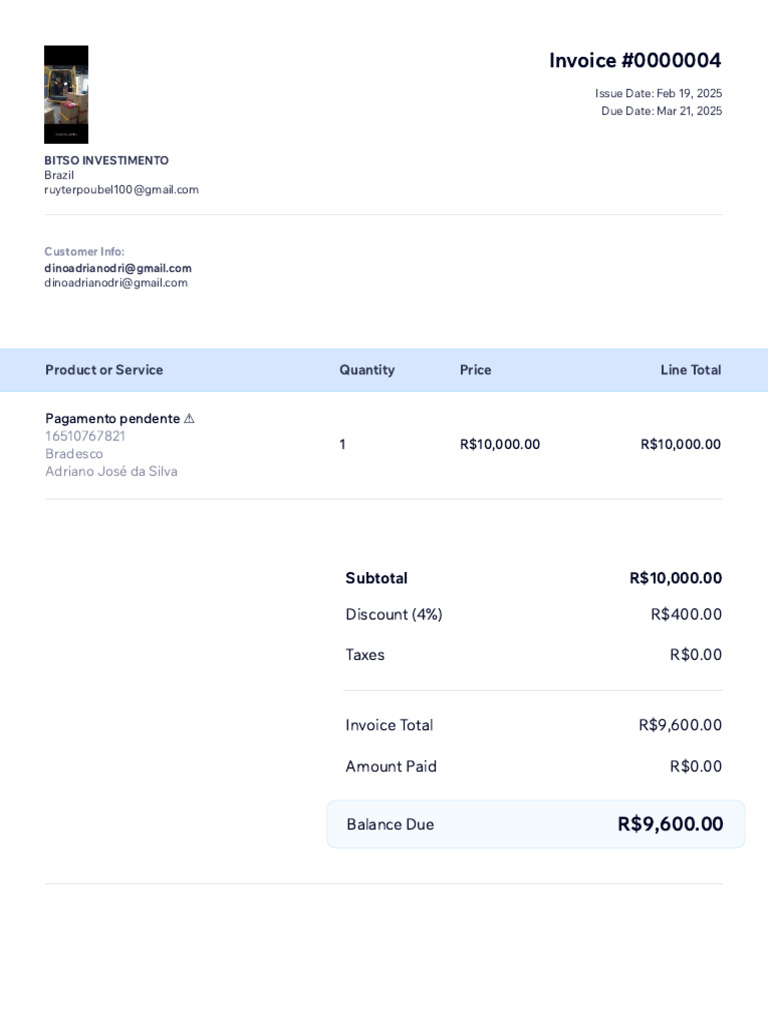This screenshot has height=1024, width=768.
Task: Click the Subtotal amount R$10,000.00
Action: (x=676, y=578)
